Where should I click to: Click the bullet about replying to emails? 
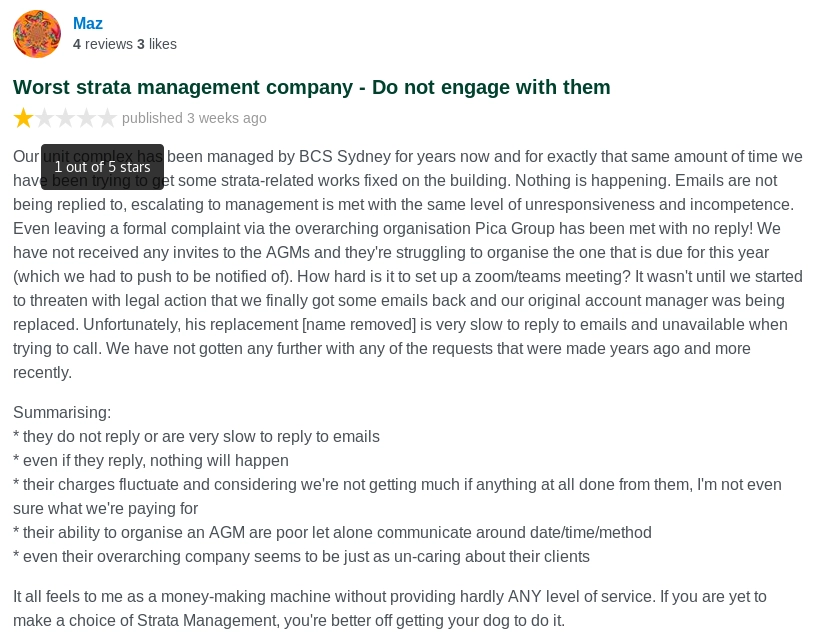point(196,436)
